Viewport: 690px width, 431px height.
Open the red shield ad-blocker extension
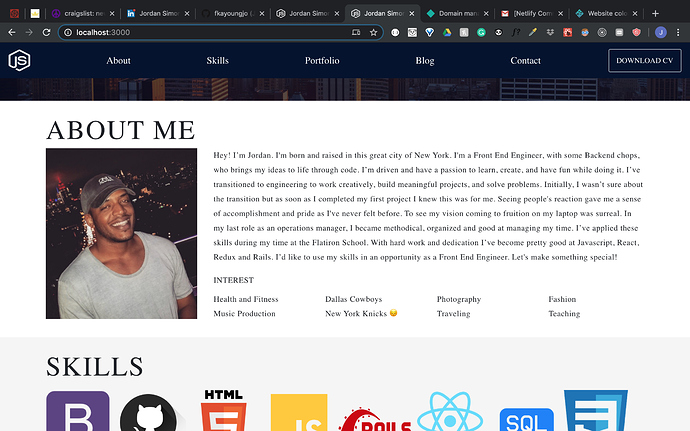pyautogui.click(x=636, y=32)
